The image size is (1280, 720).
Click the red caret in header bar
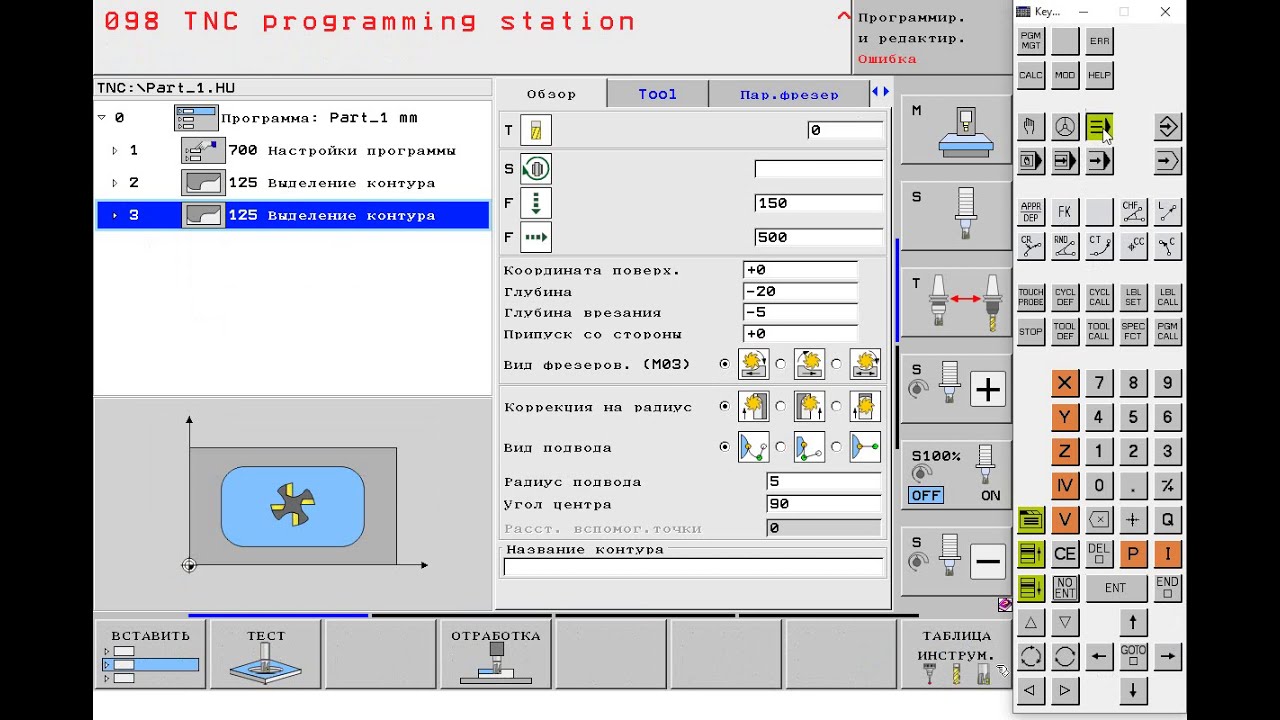843,16
